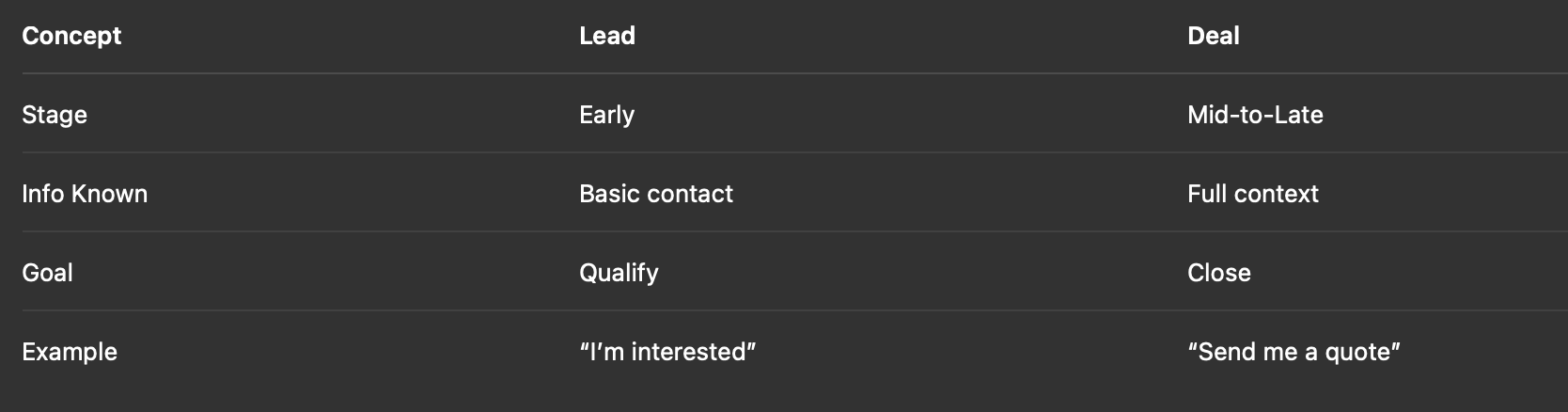Select the Close cell under Deal
The width and height of the screenshot is (1568, 412).
(x=1219, y=273)
